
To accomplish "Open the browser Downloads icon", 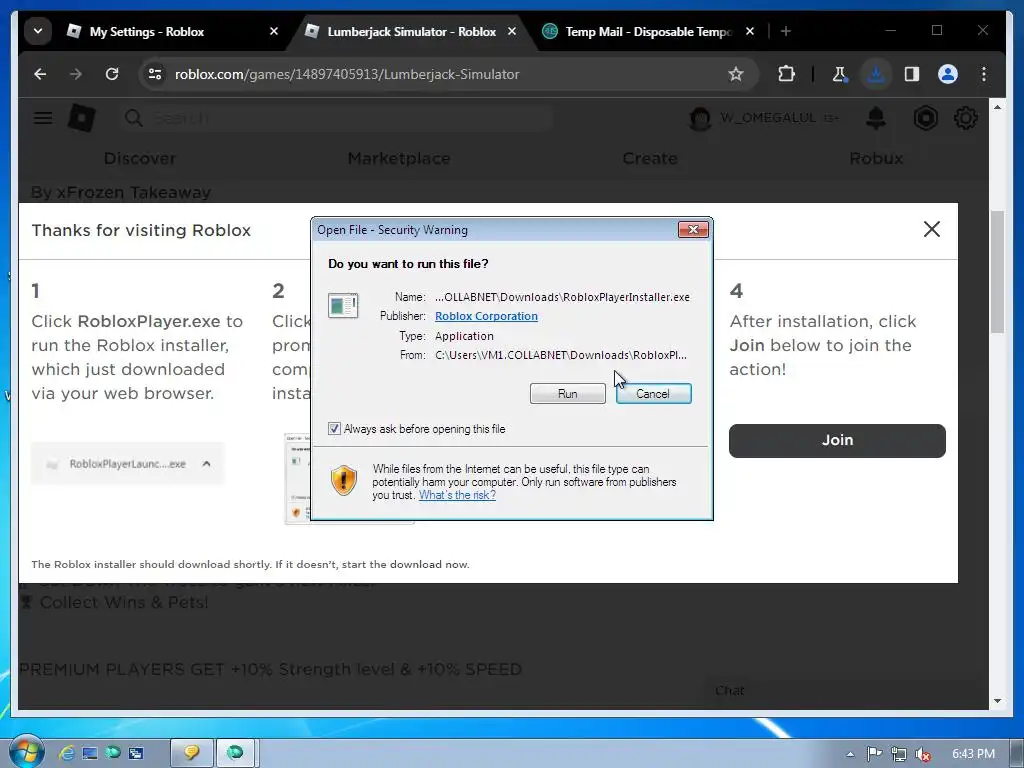I will click(x=876, y=74).
